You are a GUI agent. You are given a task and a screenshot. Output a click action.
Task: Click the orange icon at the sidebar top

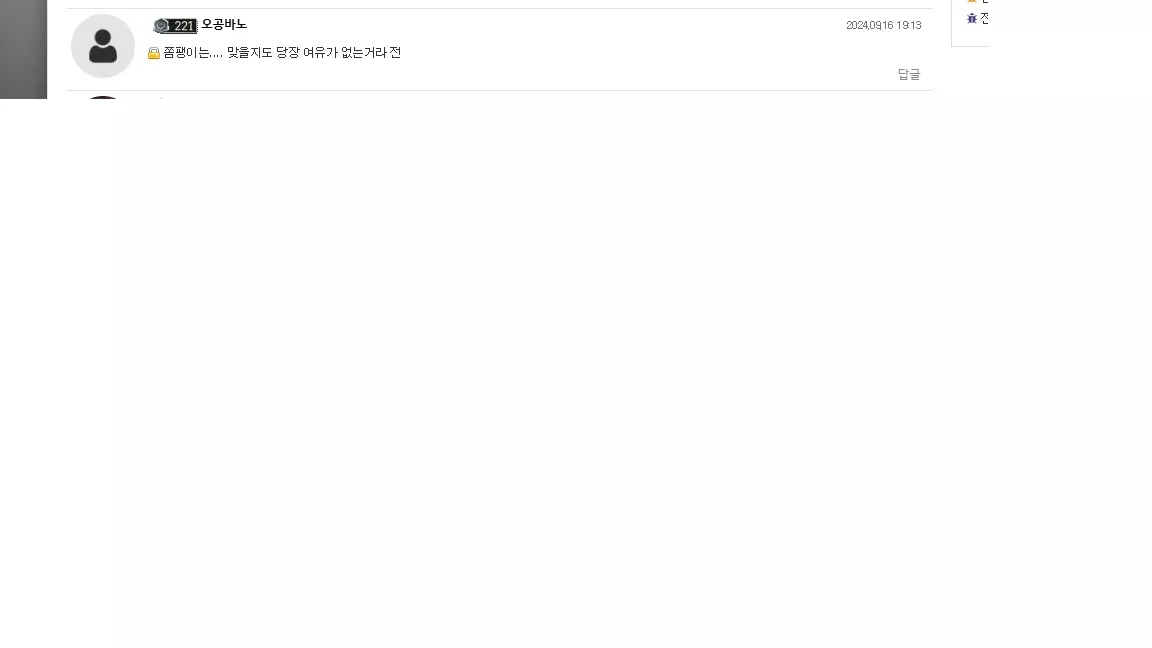972,1
